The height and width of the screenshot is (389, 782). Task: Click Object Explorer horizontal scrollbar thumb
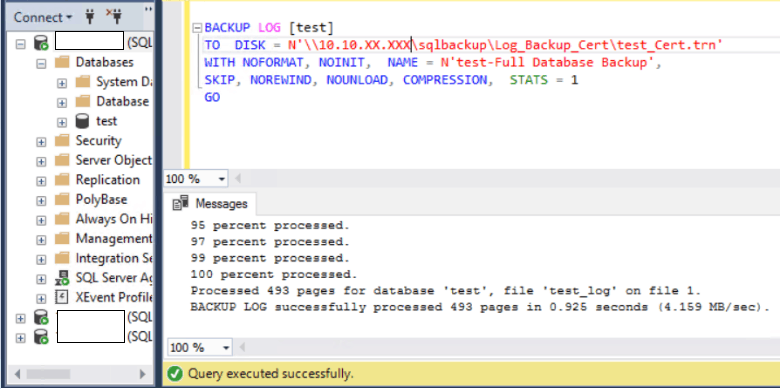[x=48, y=374]
